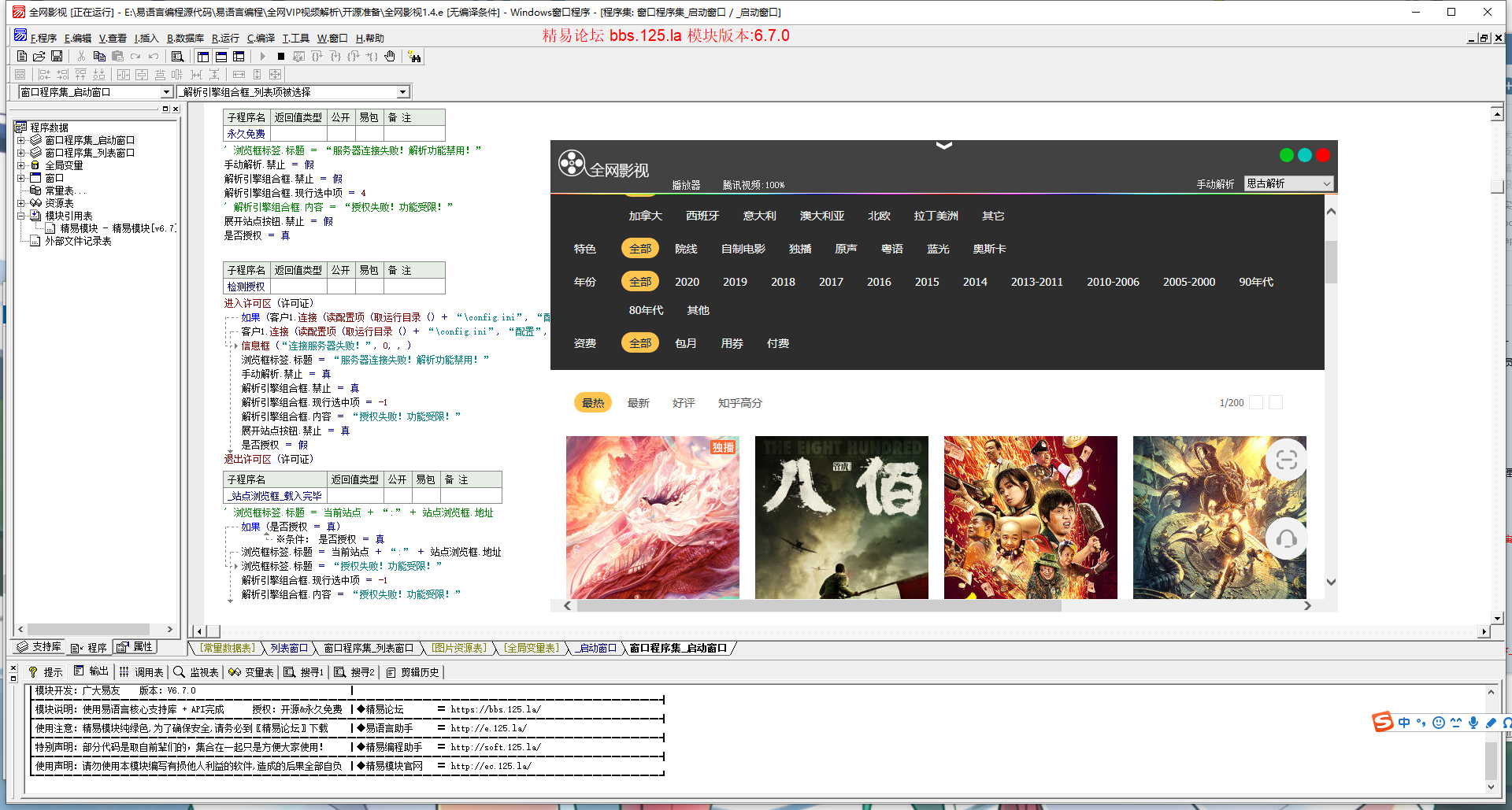Switch to the [常量数据表] tab
Viewport: 1512px width, 810px height.
tap(228, 648)
